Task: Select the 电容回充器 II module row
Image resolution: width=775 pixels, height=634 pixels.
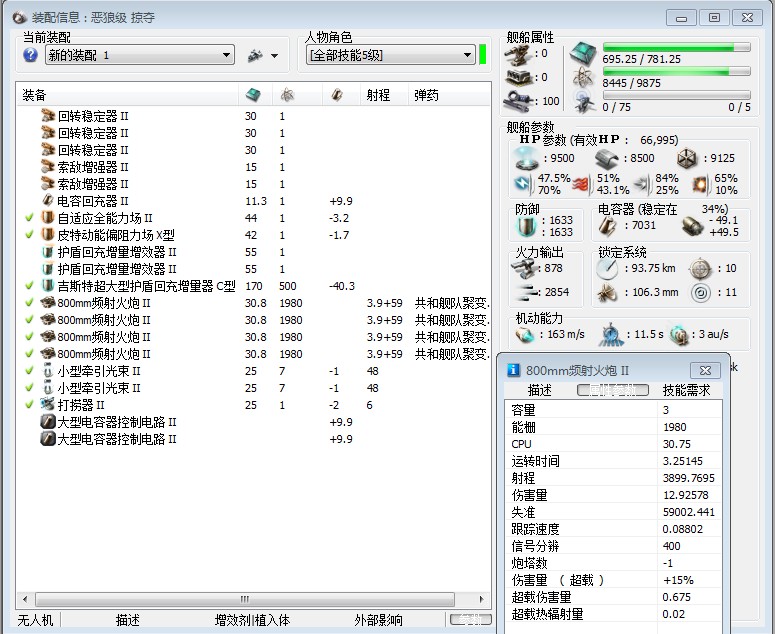Action: click(x=253, y=201)
